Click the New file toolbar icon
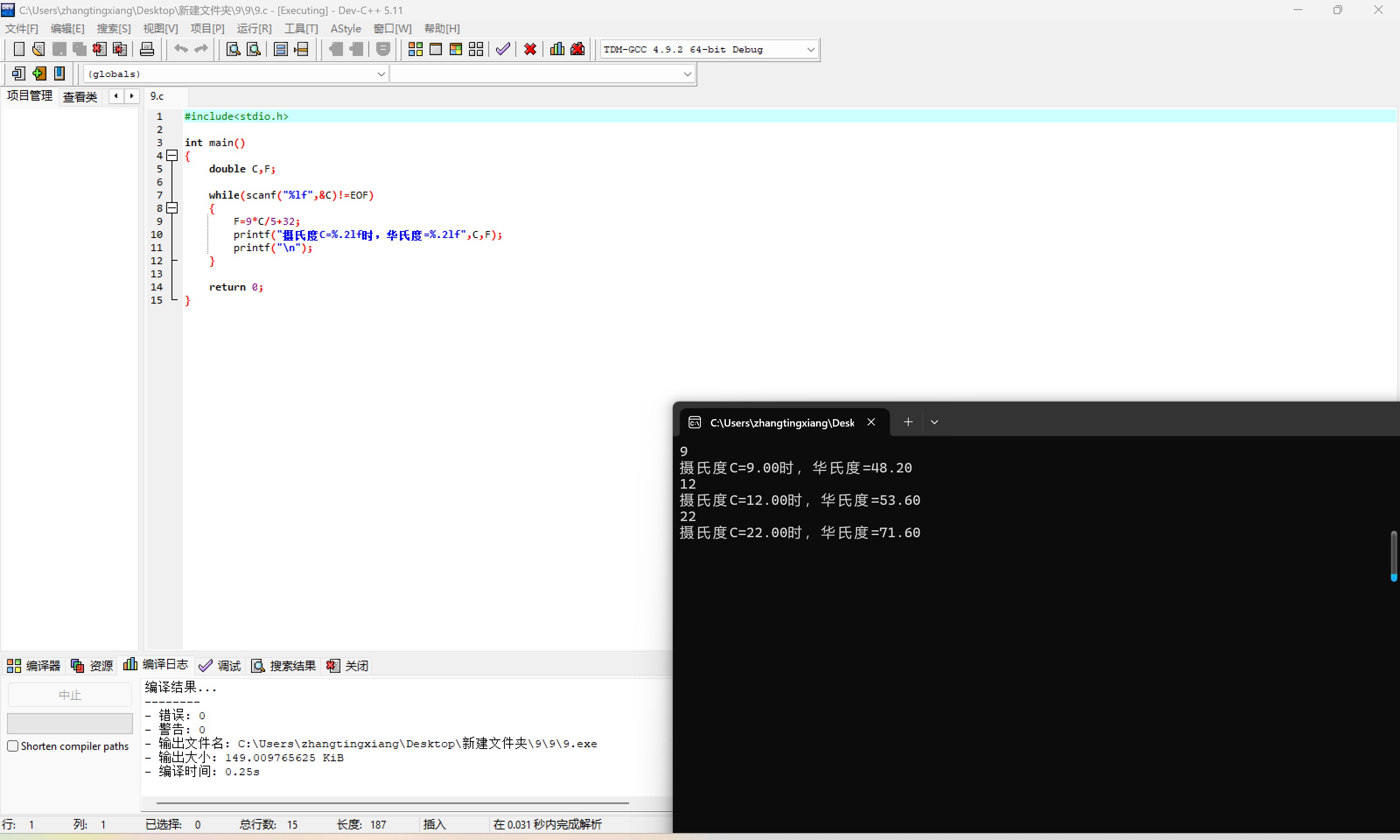 point(19,49)
